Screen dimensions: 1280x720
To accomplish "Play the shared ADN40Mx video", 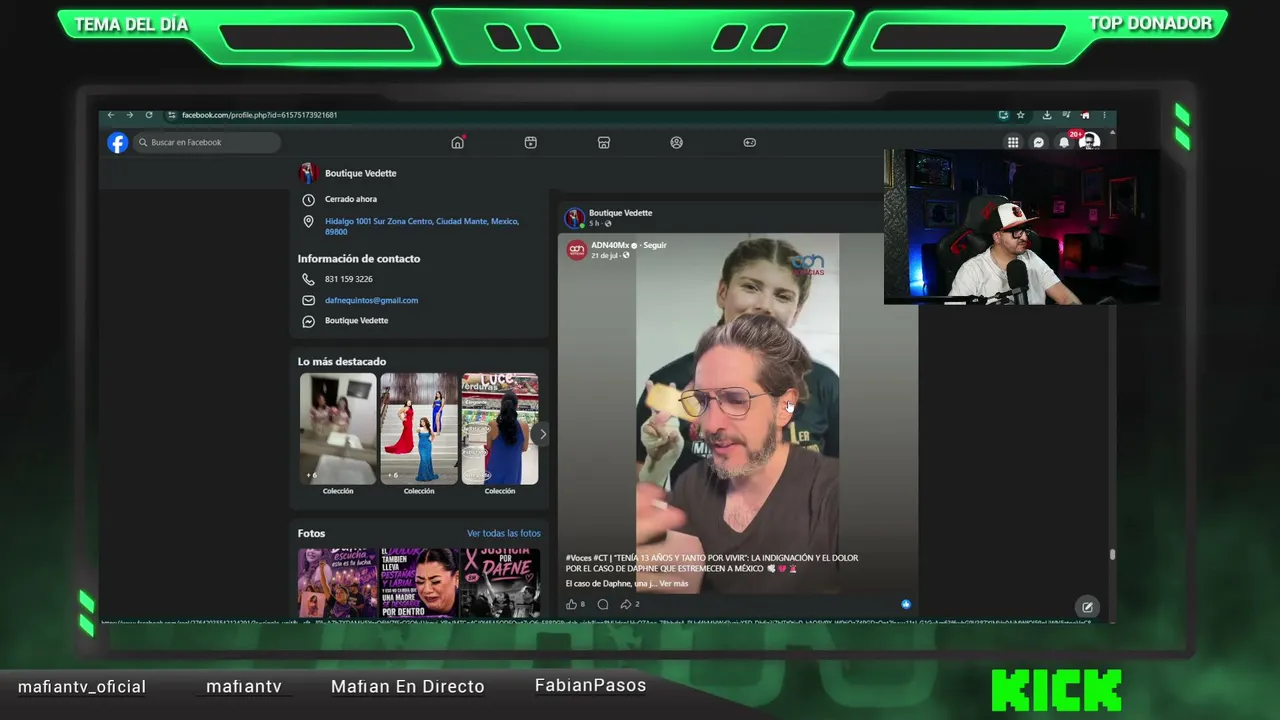I will (x=737, y=413).
